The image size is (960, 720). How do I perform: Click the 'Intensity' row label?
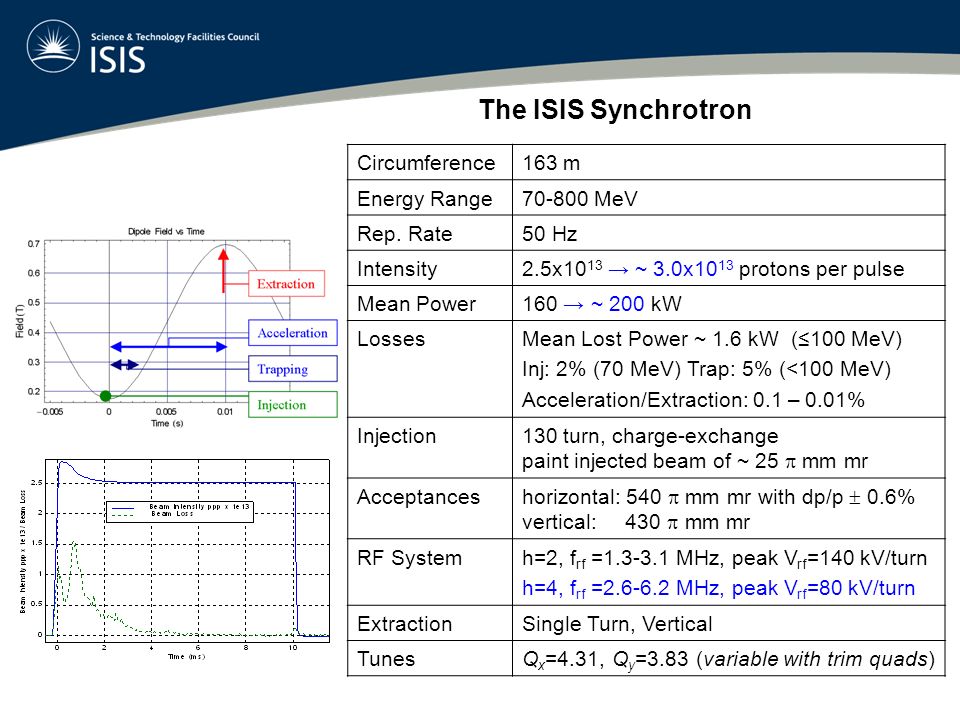(397, 269)
